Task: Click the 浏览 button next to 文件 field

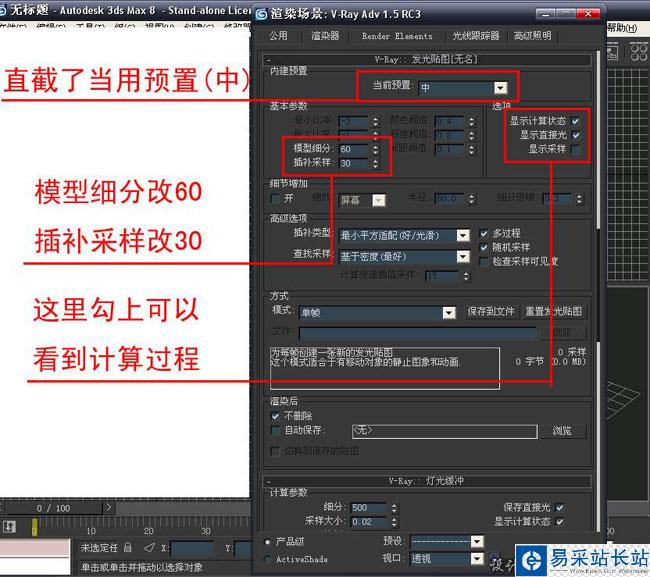Action: [562, 332]
